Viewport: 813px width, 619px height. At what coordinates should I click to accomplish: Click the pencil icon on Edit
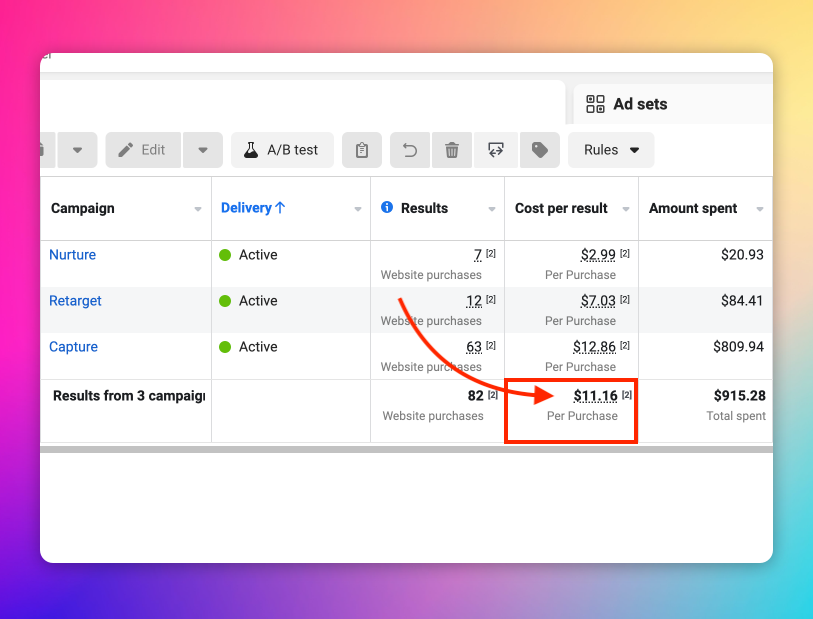pos(125,150)
